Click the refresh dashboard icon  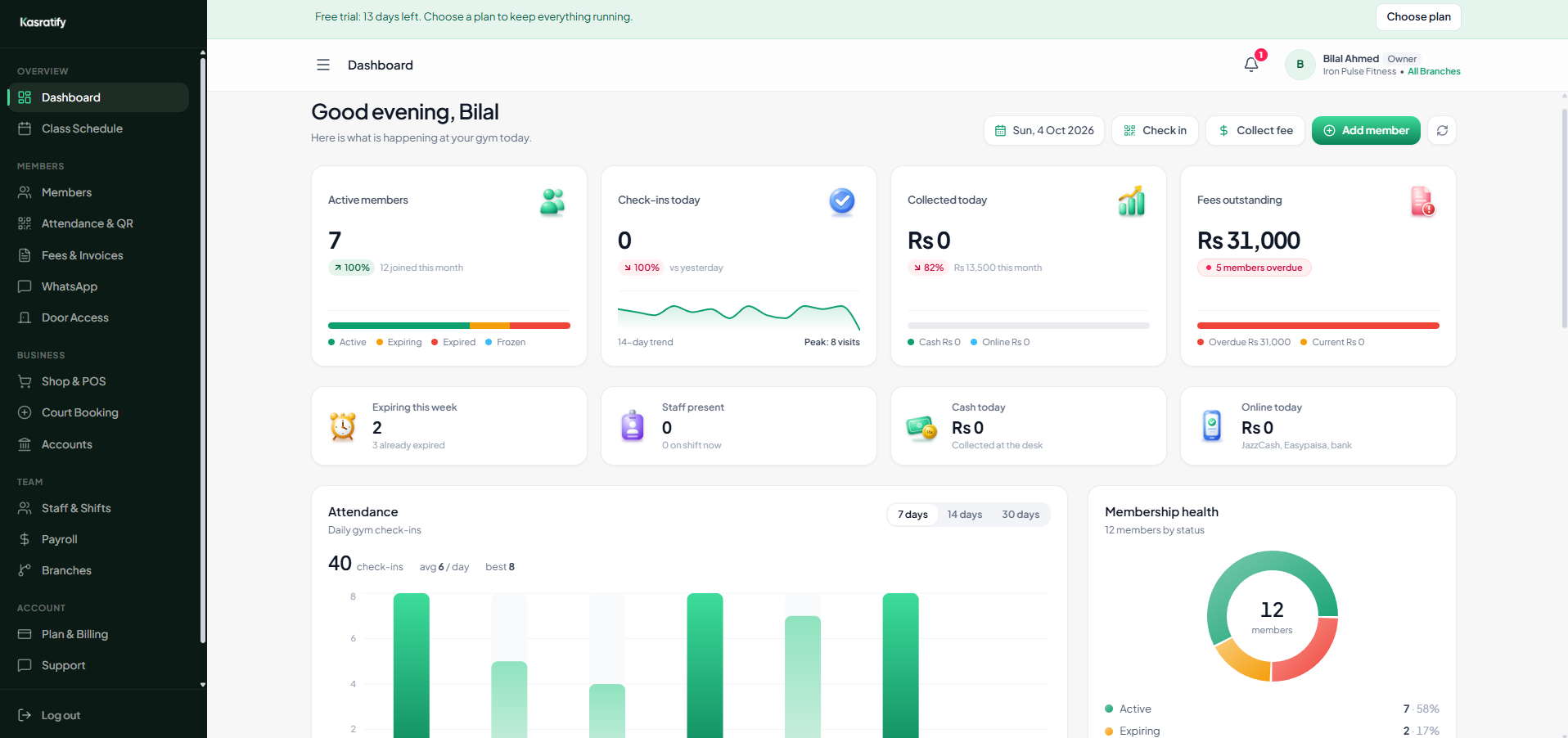click(1442, 130)
